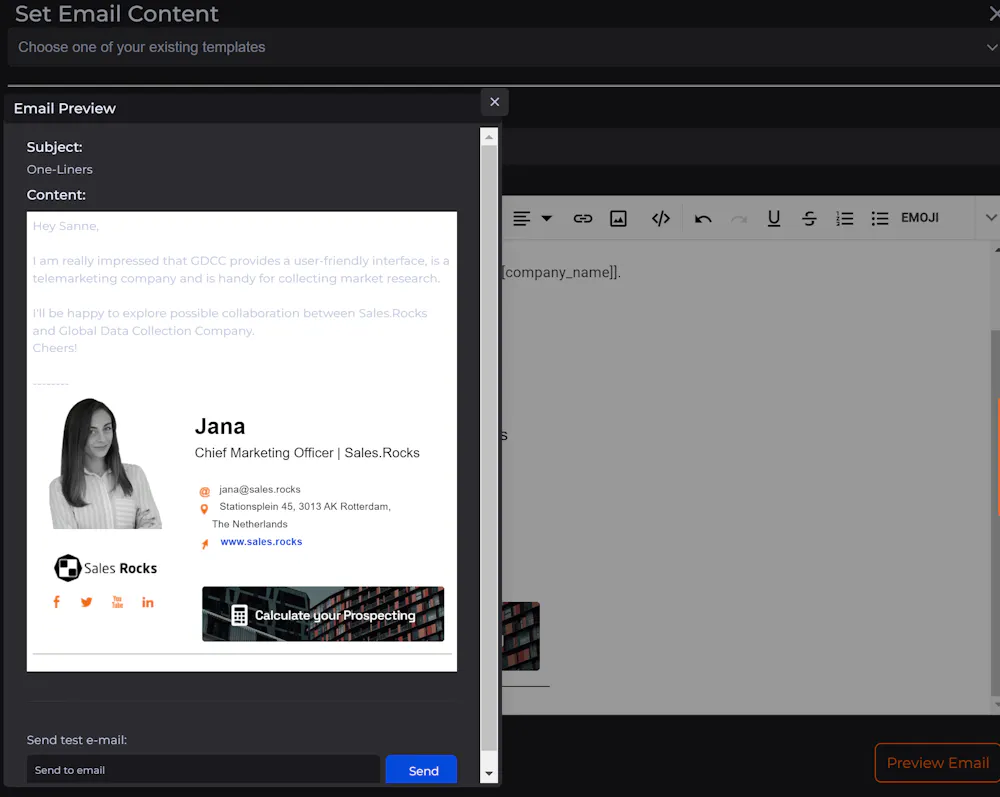Click the Send to email input field
Screen dimensions: 1000x797
coord(203,770)
